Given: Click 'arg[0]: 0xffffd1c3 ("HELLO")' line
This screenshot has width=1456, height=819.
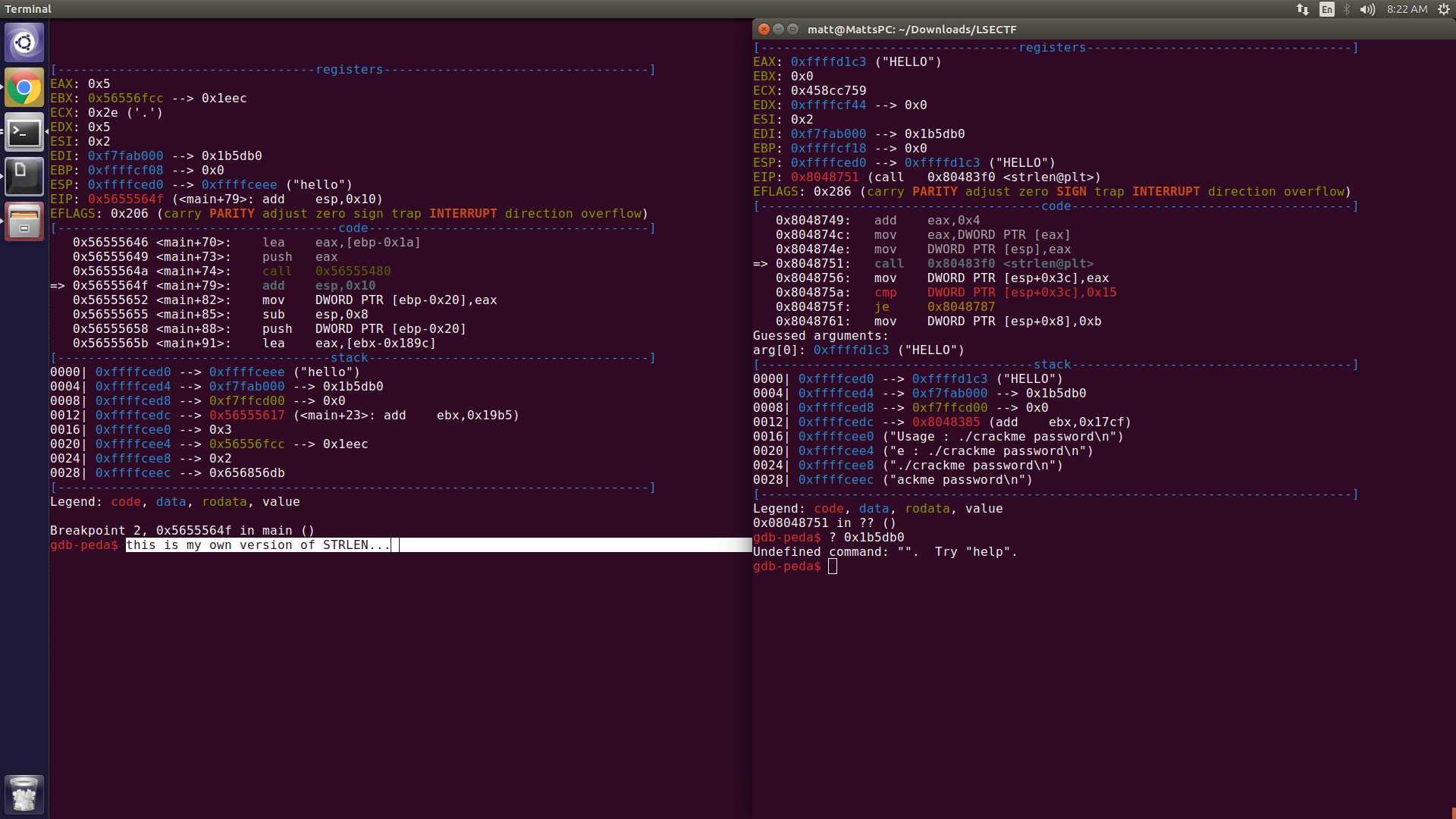Looking at the screenshot, I should [x=859, y=350].
